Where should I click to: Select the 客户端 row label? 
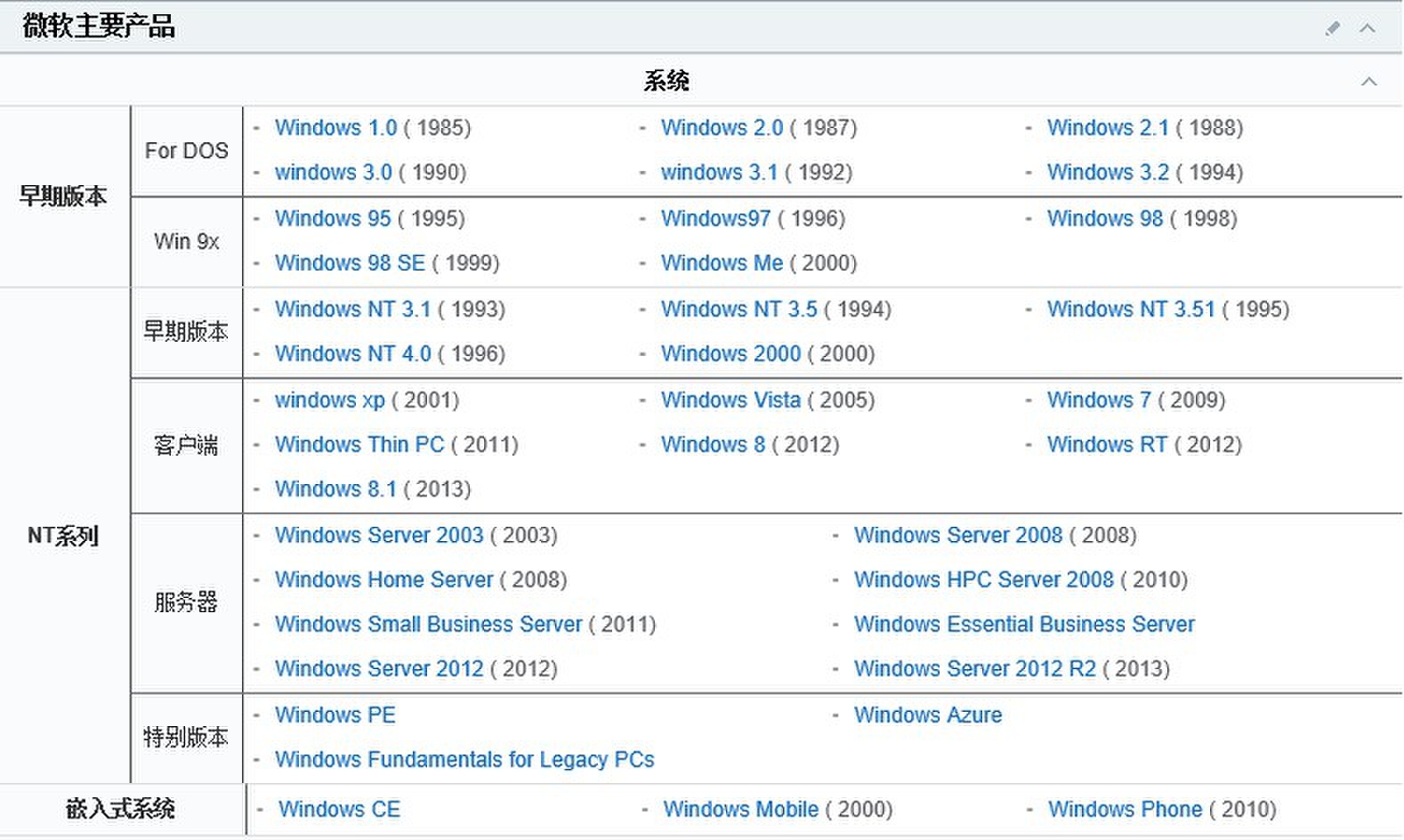tap(186, 445)
